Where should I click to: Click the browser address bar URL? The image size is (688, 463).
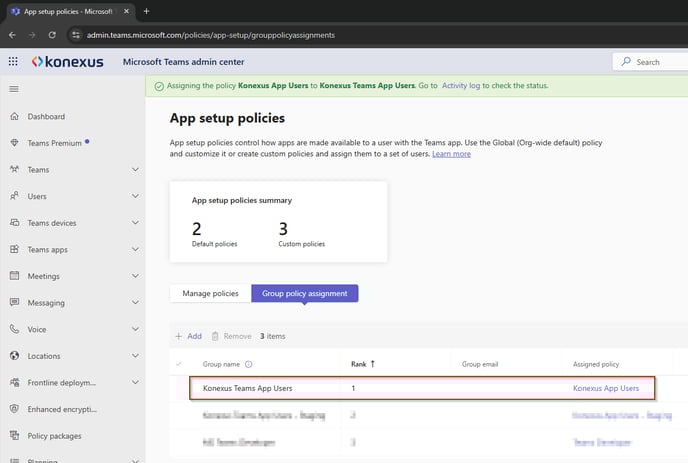pos(211,35)
